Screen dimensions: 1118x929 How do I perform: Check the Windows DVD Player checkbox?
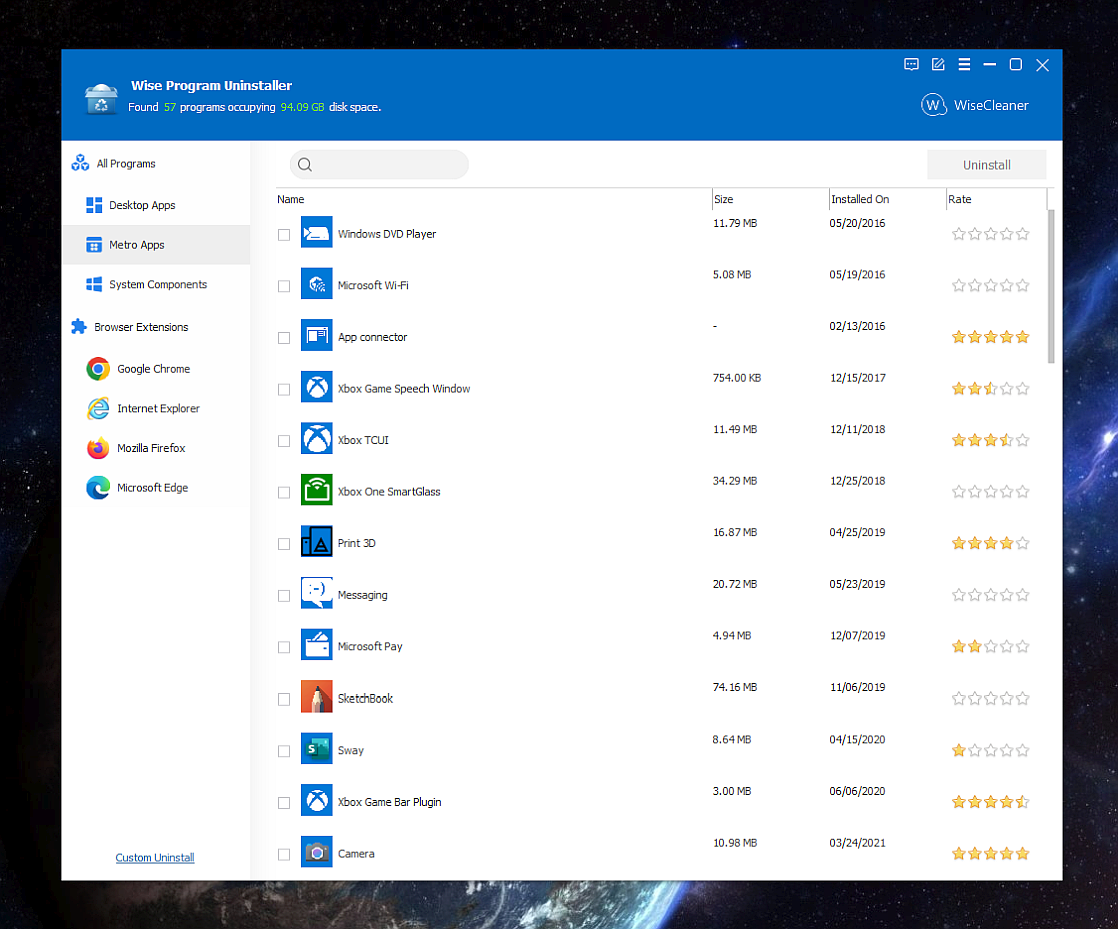[x=284, y=235]
